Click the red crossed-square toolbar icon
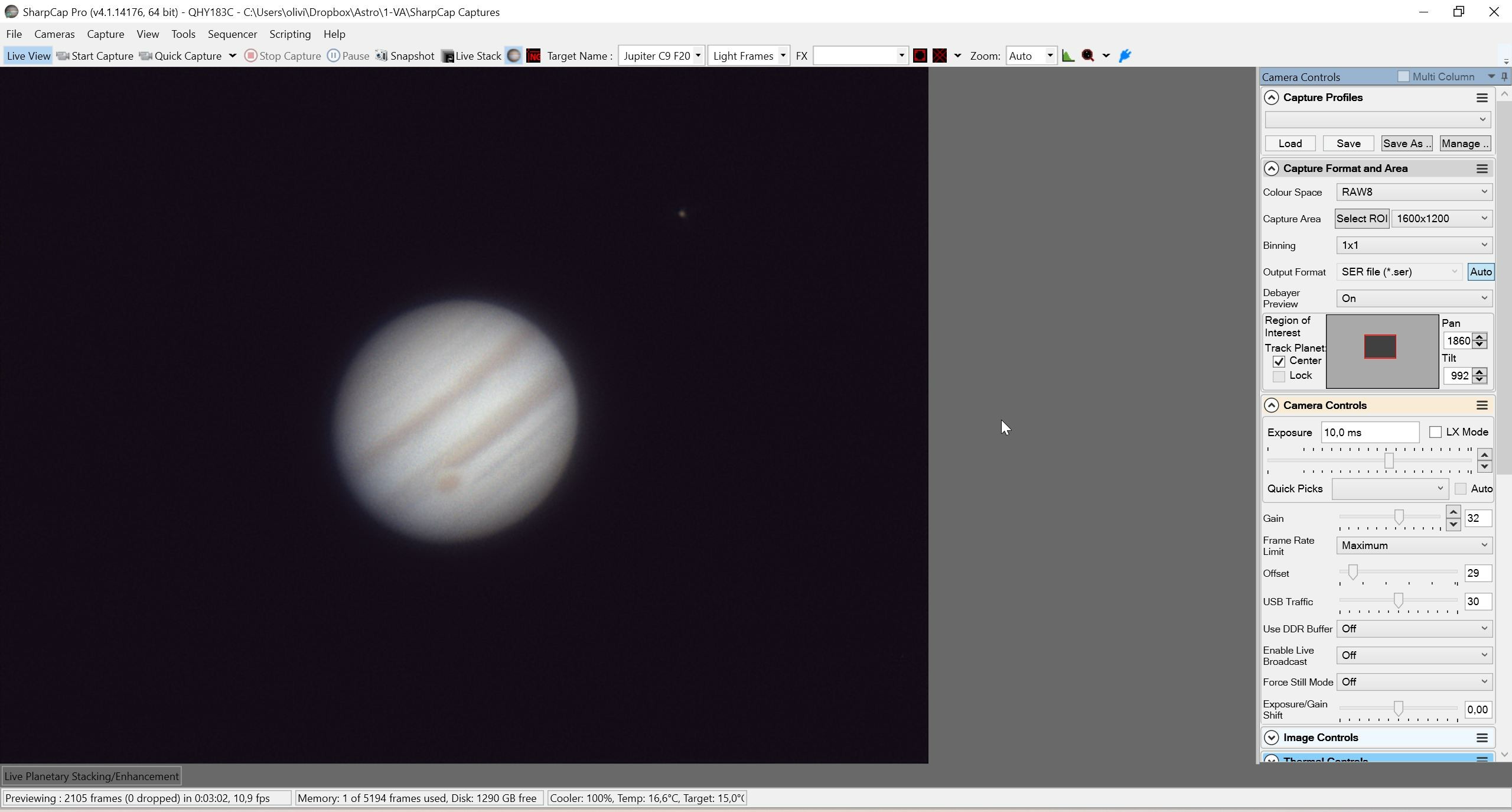 click(x=940, y=56)
